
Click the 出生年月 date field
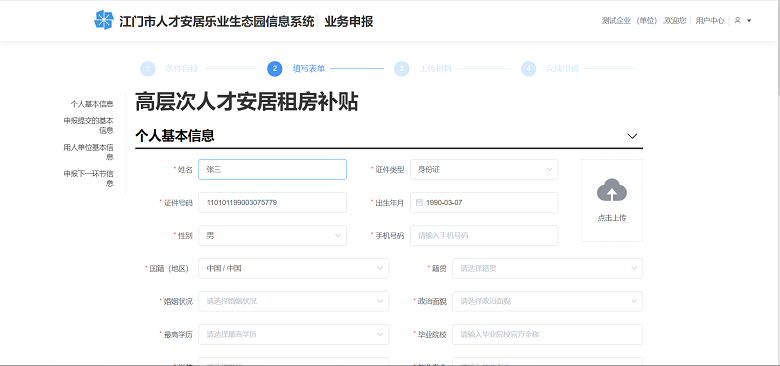484,202
